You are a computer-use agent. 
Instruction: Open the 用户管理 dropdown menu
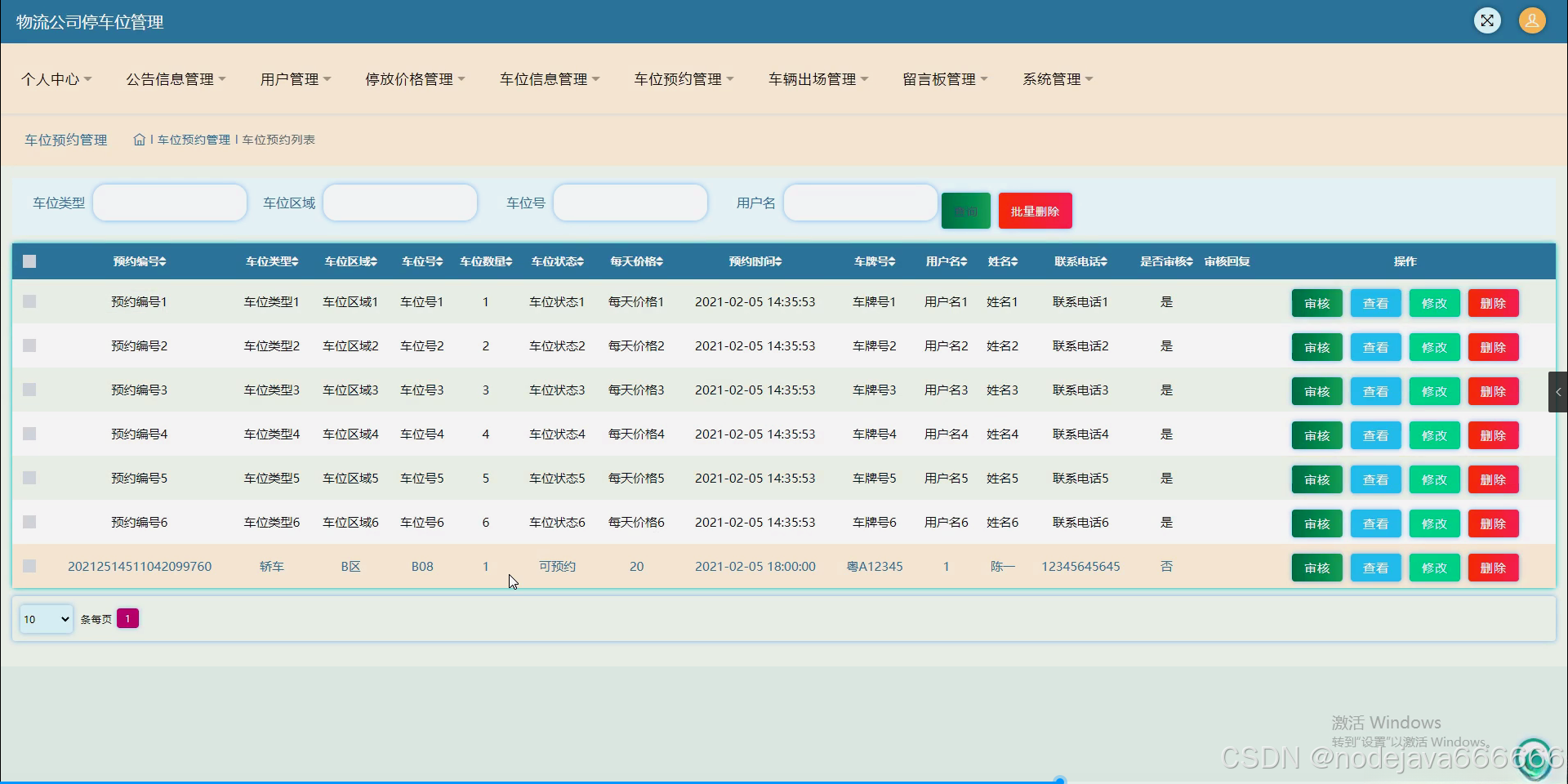[296, 79]
